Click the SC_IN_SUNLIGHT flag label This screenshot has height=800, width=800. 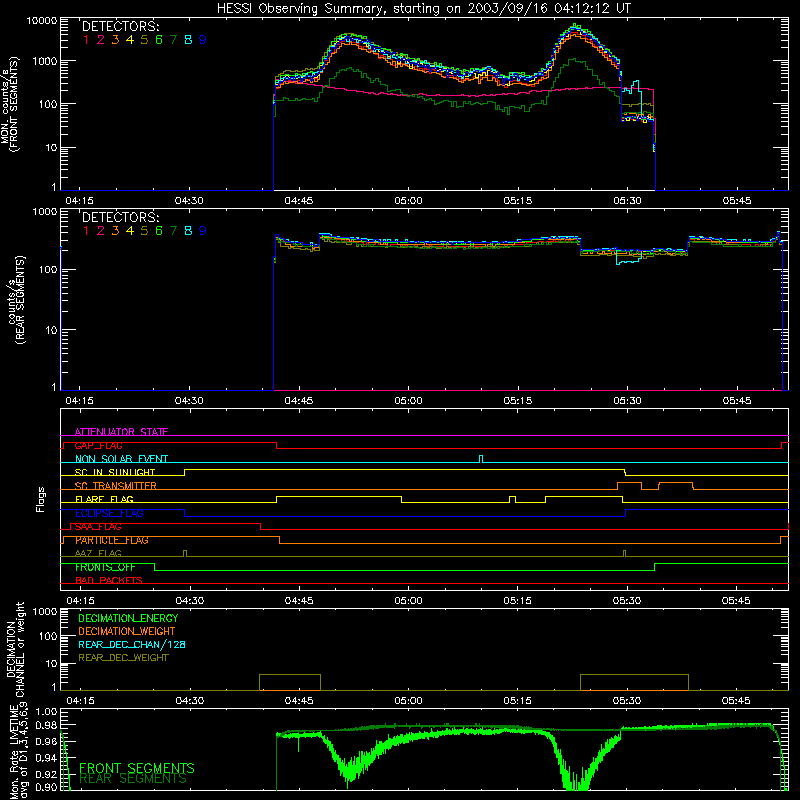click(x=115, y=472)
